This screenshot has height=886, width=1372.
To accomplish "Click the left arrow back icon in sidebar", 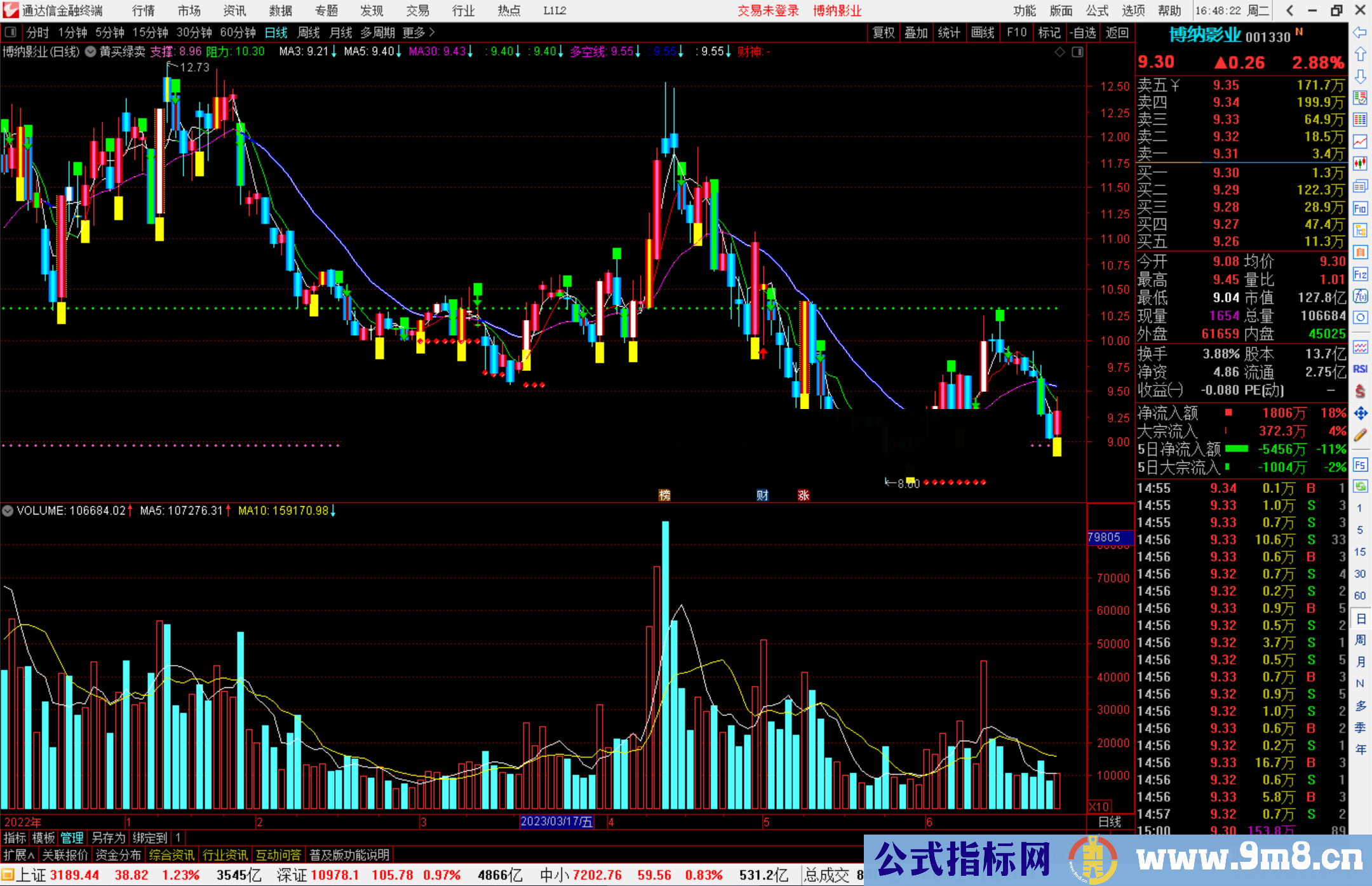I will click(1360, 32).
